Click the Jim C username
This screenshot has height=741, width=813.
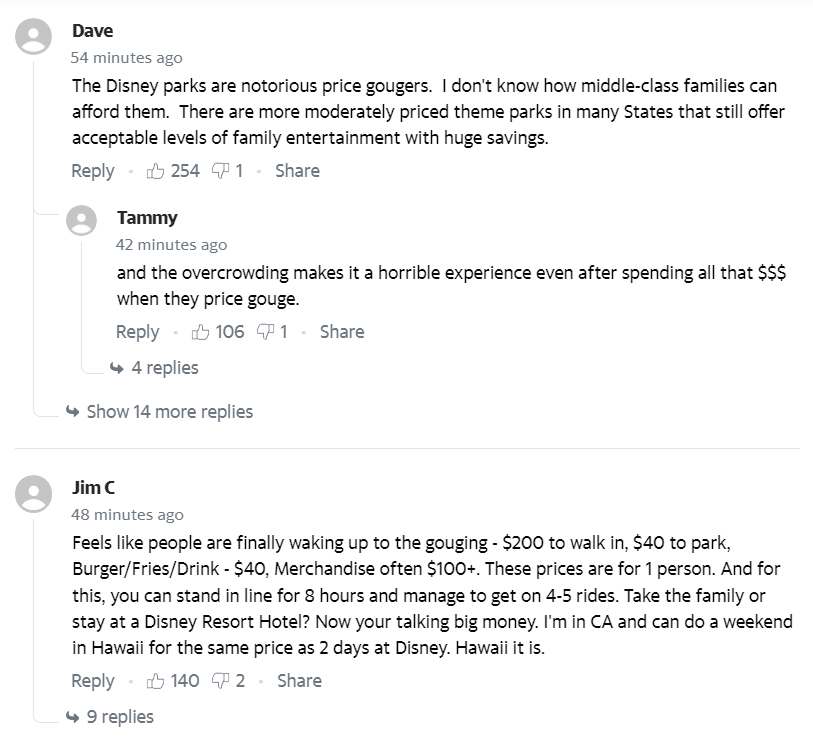pos(94,488)
